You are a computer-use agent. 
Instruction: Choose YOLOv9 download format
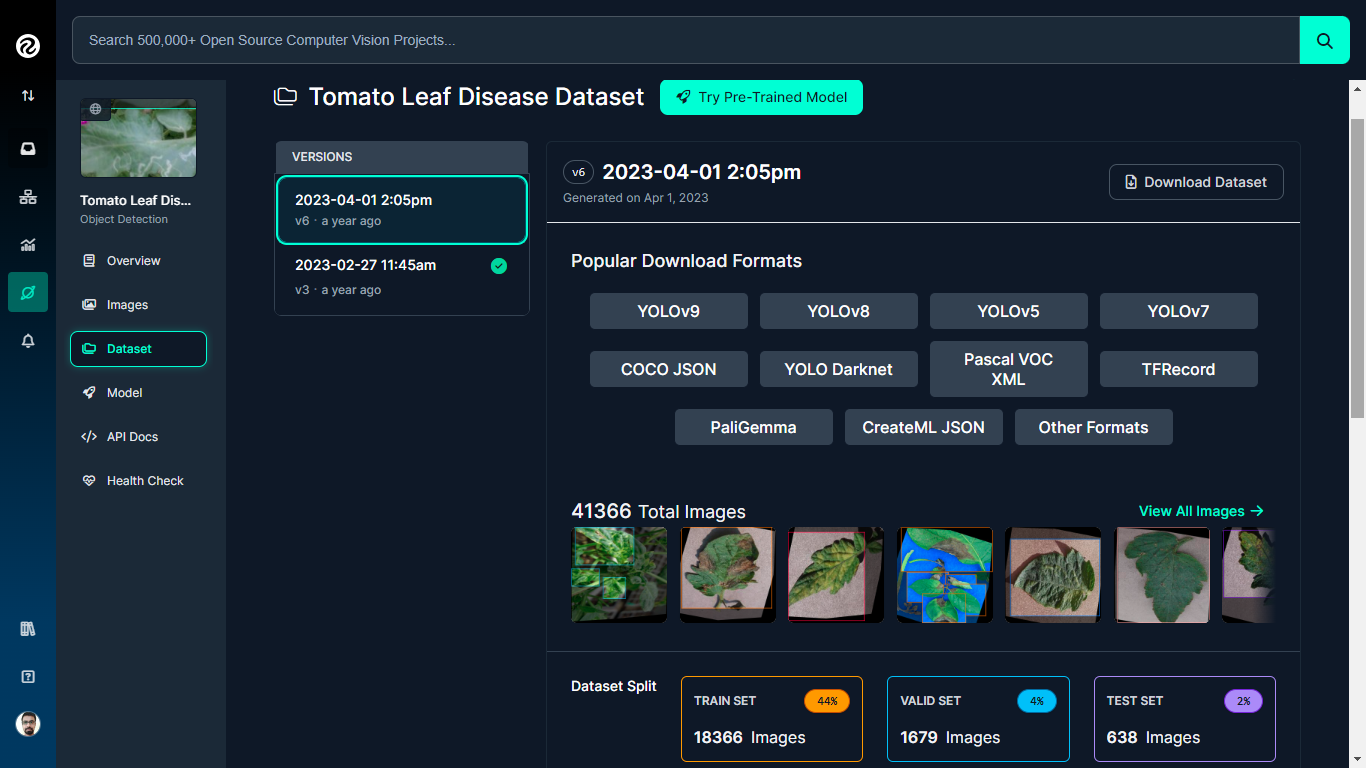pyautogui.click(x=669, y=311)
